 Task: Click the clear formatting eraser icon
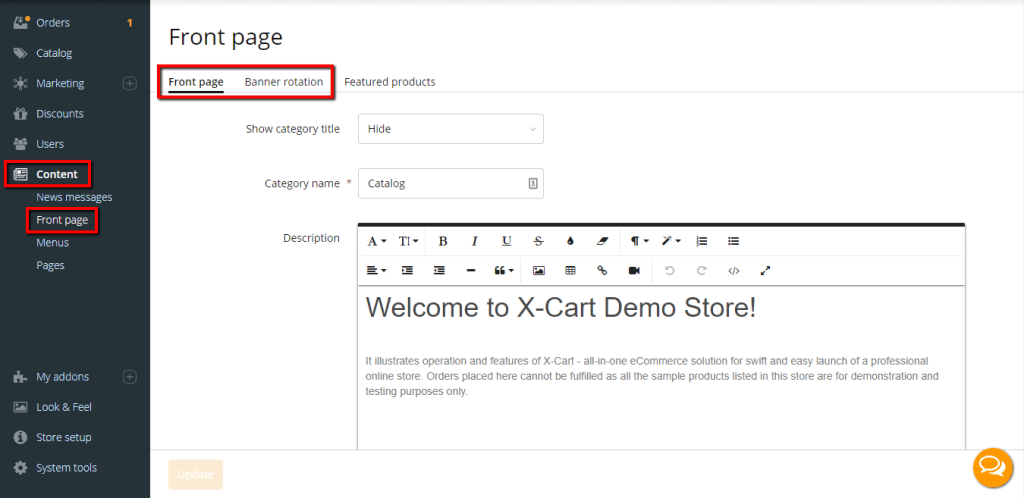[602, 241]
